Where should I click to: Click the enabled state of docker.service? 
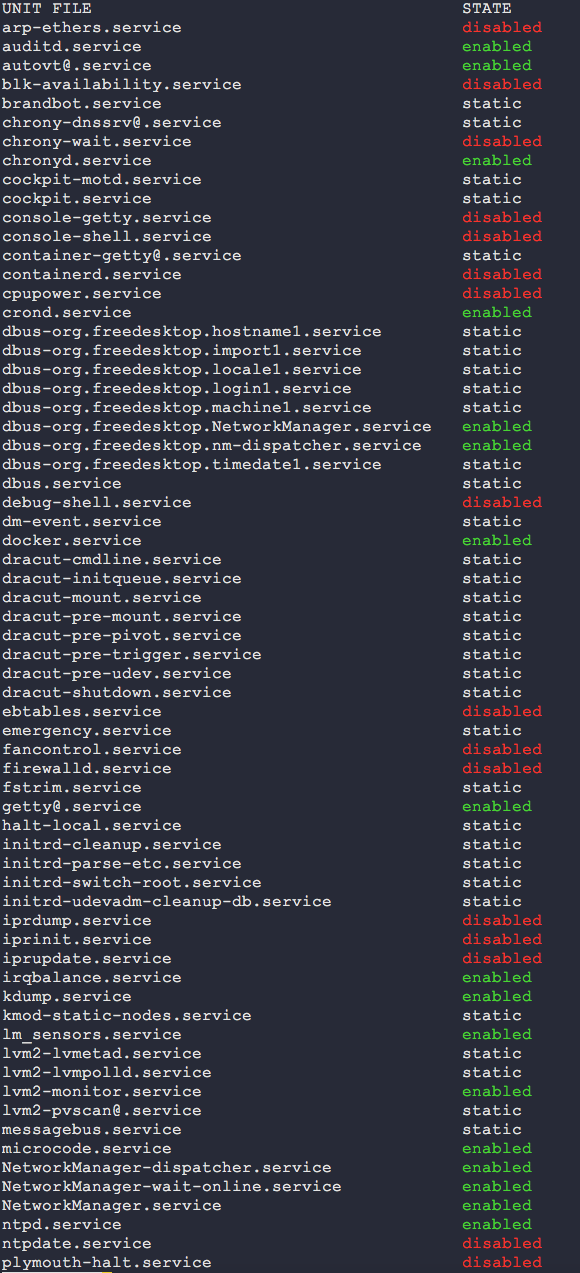tap(497, 541)
